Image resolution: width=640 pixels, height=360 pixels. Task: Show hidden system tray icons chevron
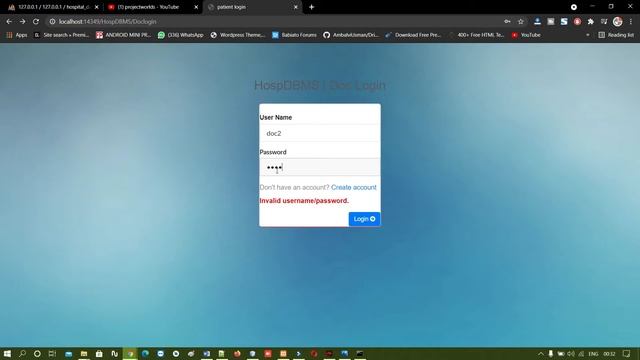(541, 353)
